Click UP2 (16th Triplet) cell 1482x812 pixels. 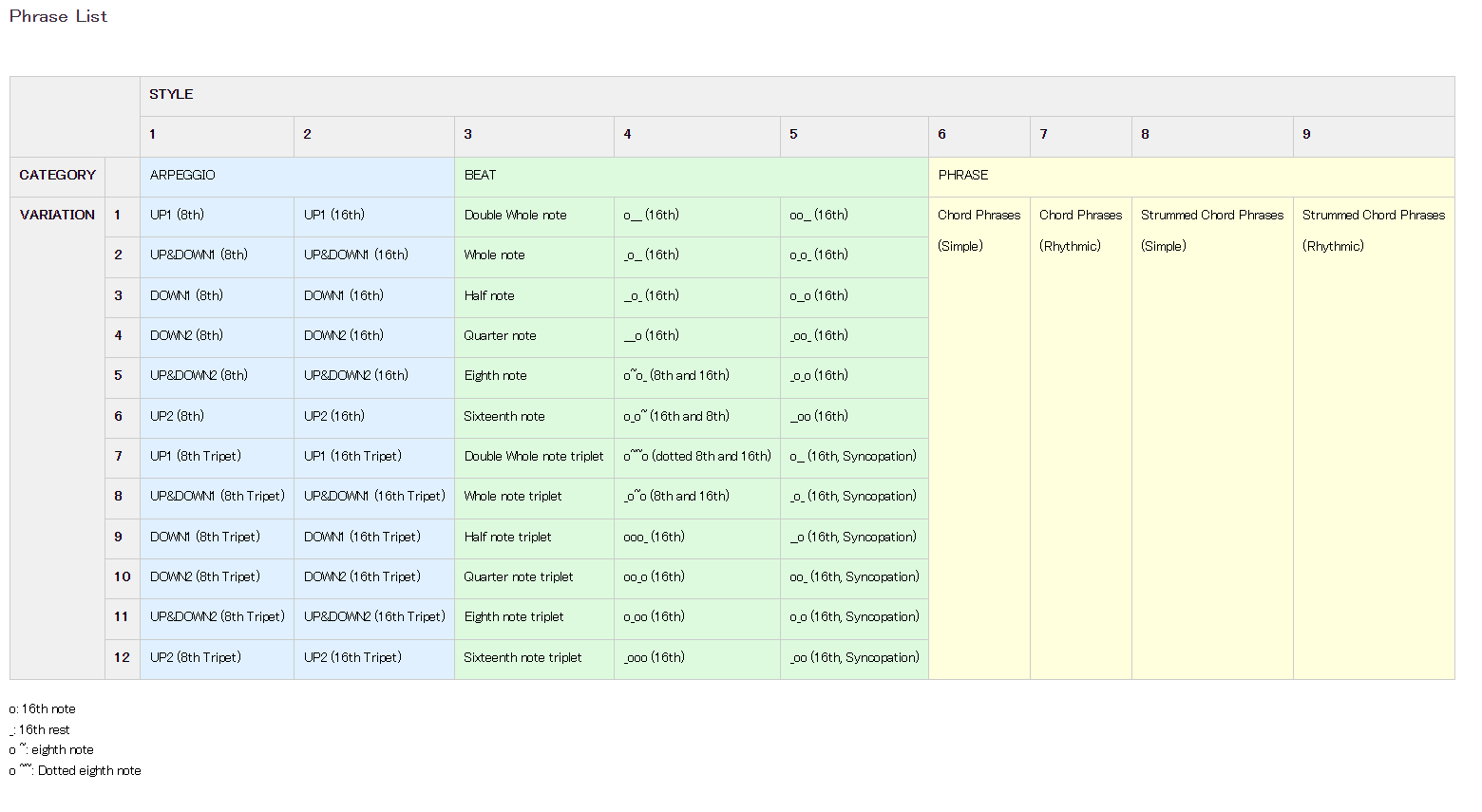coord(374,659)
